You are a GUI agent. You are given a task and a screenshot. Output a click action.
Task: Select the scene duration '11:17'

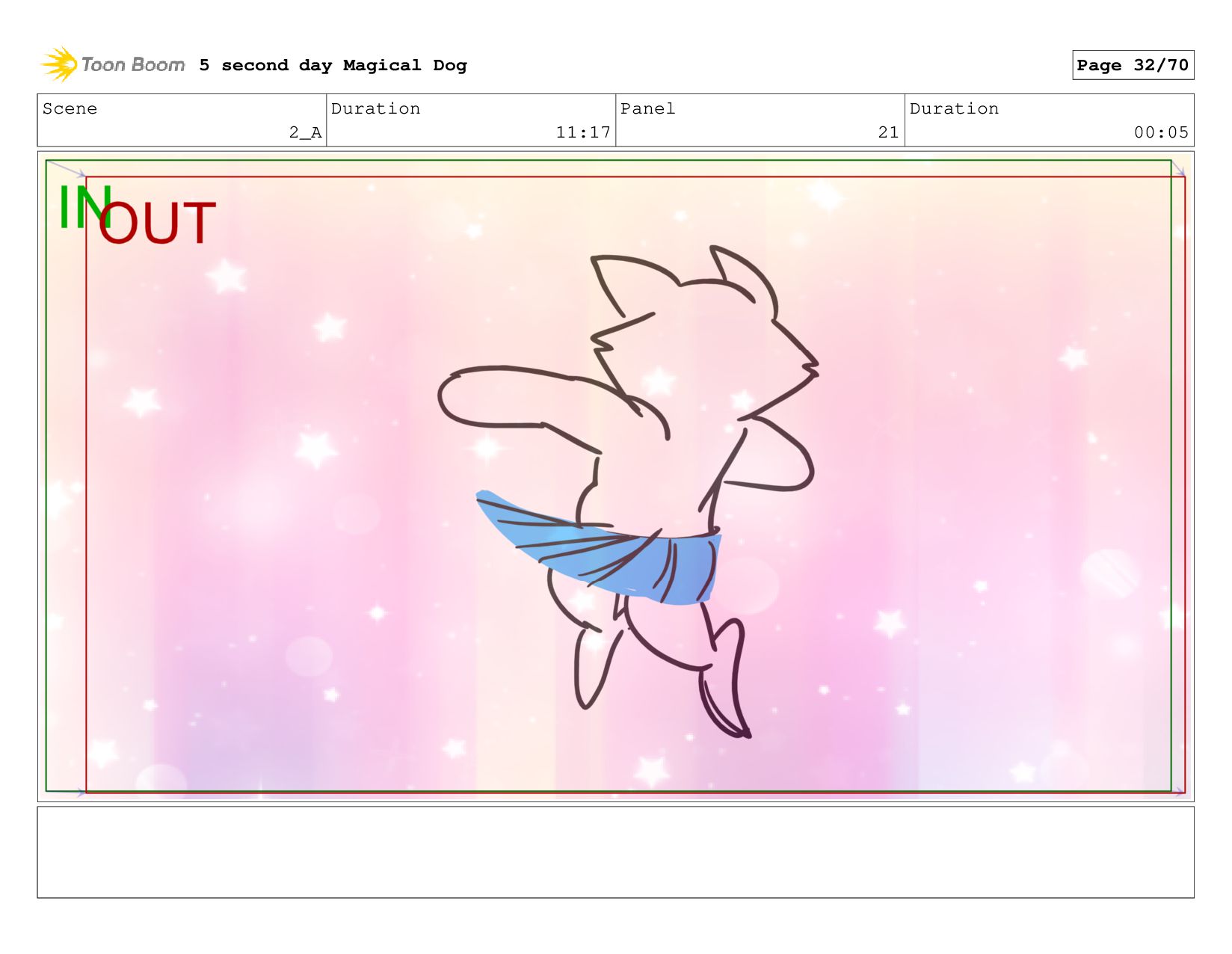point(583,132)
